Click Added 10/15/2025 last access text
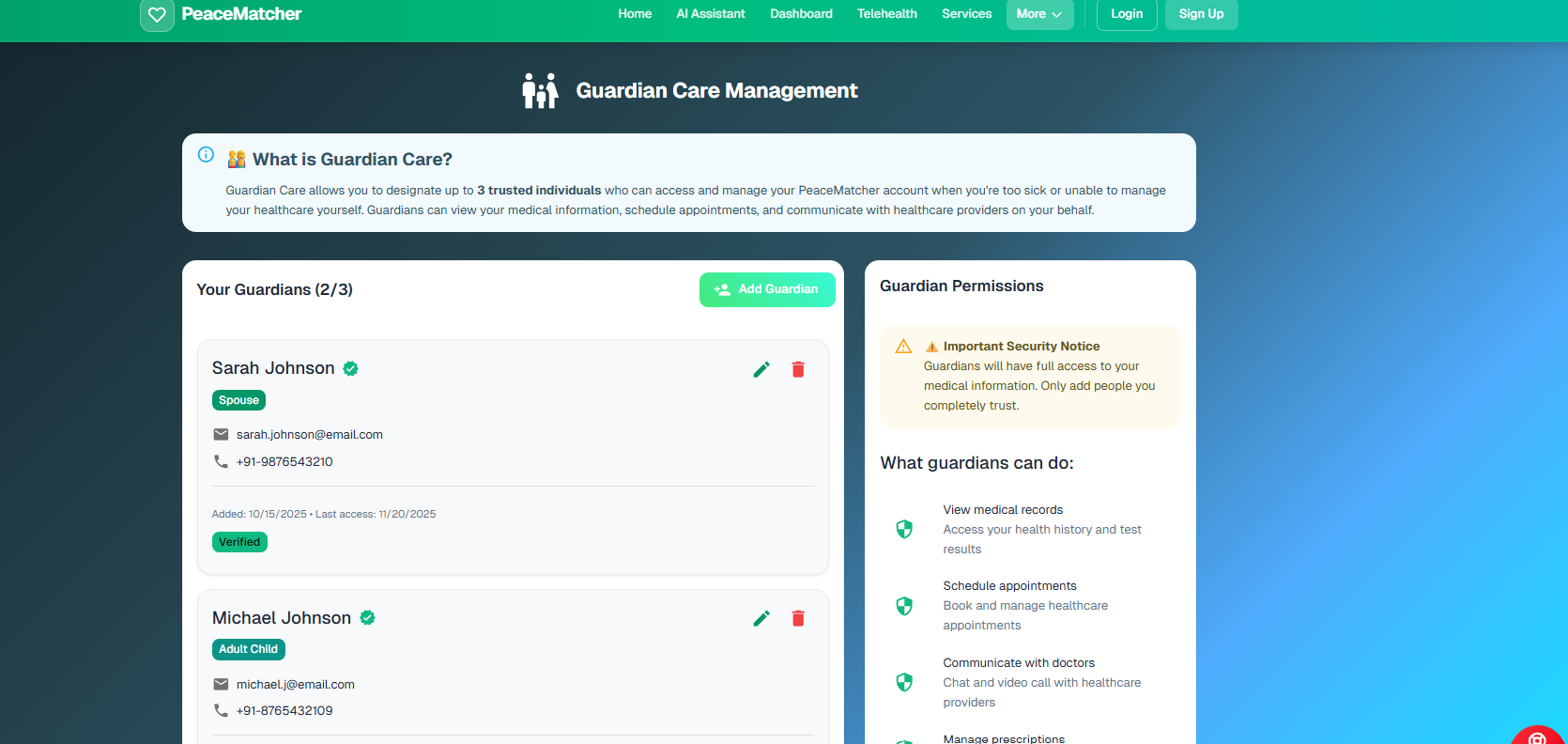This screenshot has height=744, width=1568. [324, 514]
